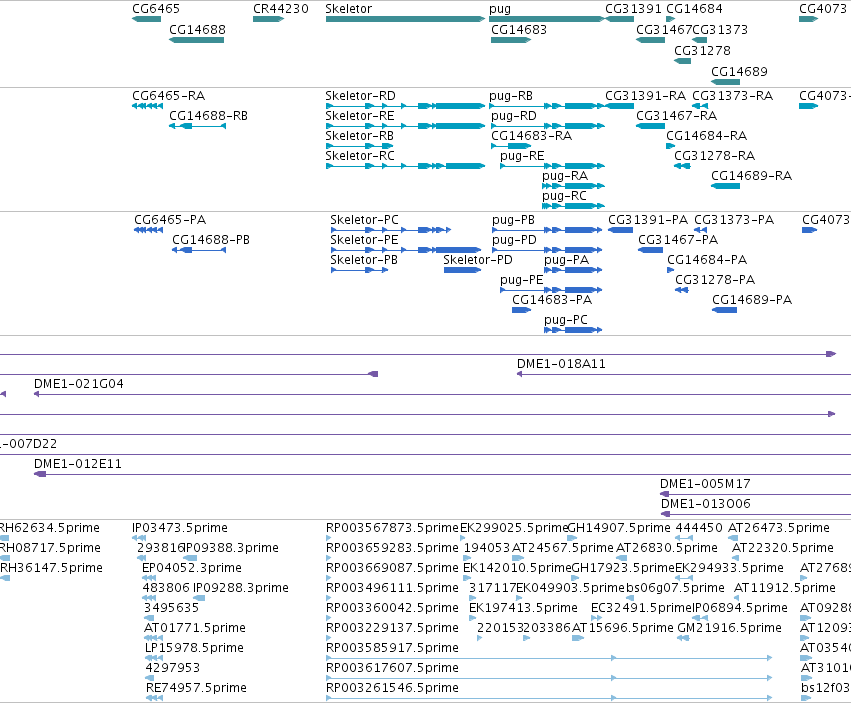Select the RP003567873.5prime EST
This screenshot has height=703, width=851.
[x=329, y=539]
